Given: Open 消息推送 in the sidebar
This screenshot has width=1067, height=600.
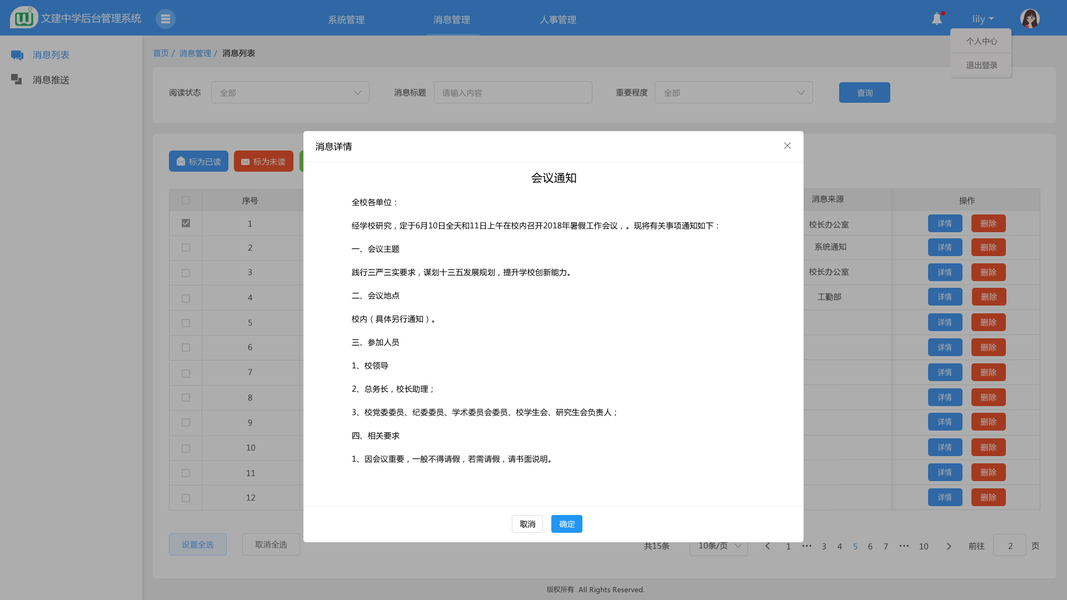Looking at the screenshot, I should click(51, 80).
